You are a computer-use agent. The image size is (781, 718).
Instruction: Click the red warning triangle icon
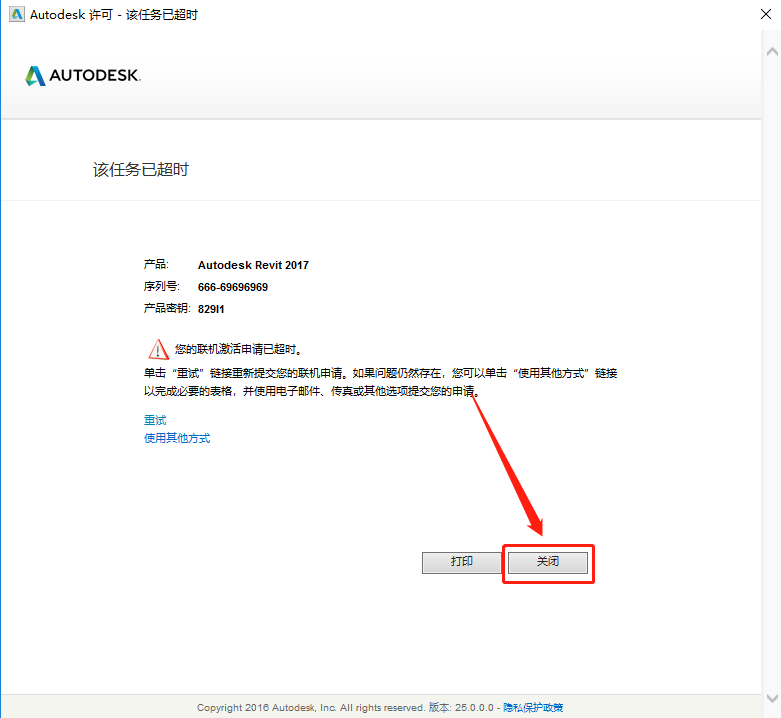(158, 349)
